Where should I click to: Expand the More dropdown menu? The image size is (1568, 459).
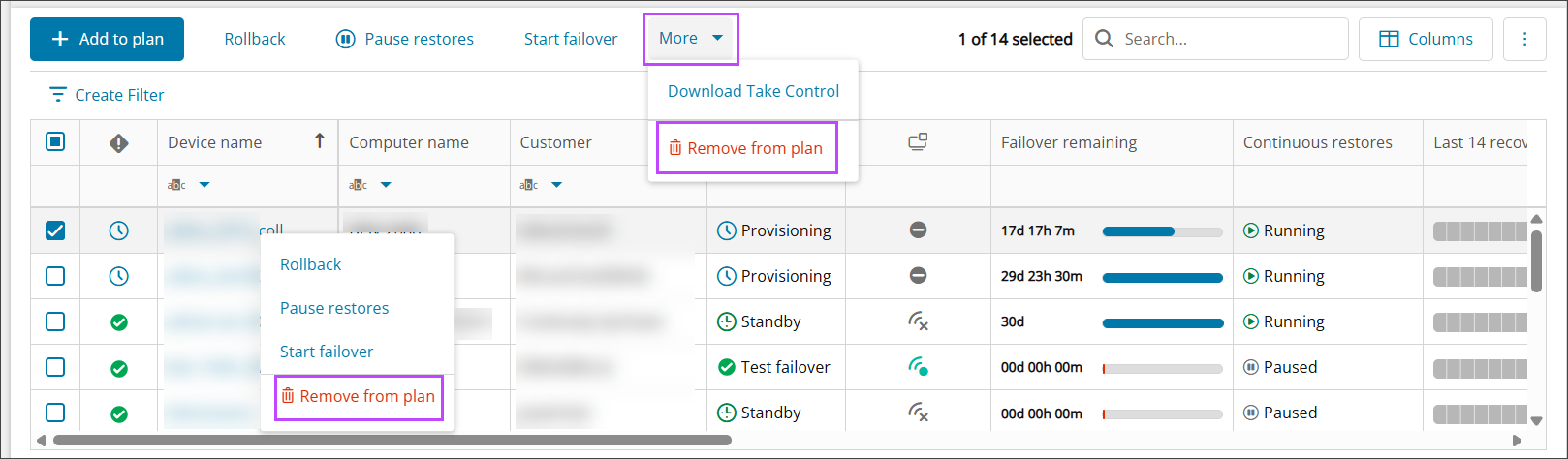[x=691, y=39]
